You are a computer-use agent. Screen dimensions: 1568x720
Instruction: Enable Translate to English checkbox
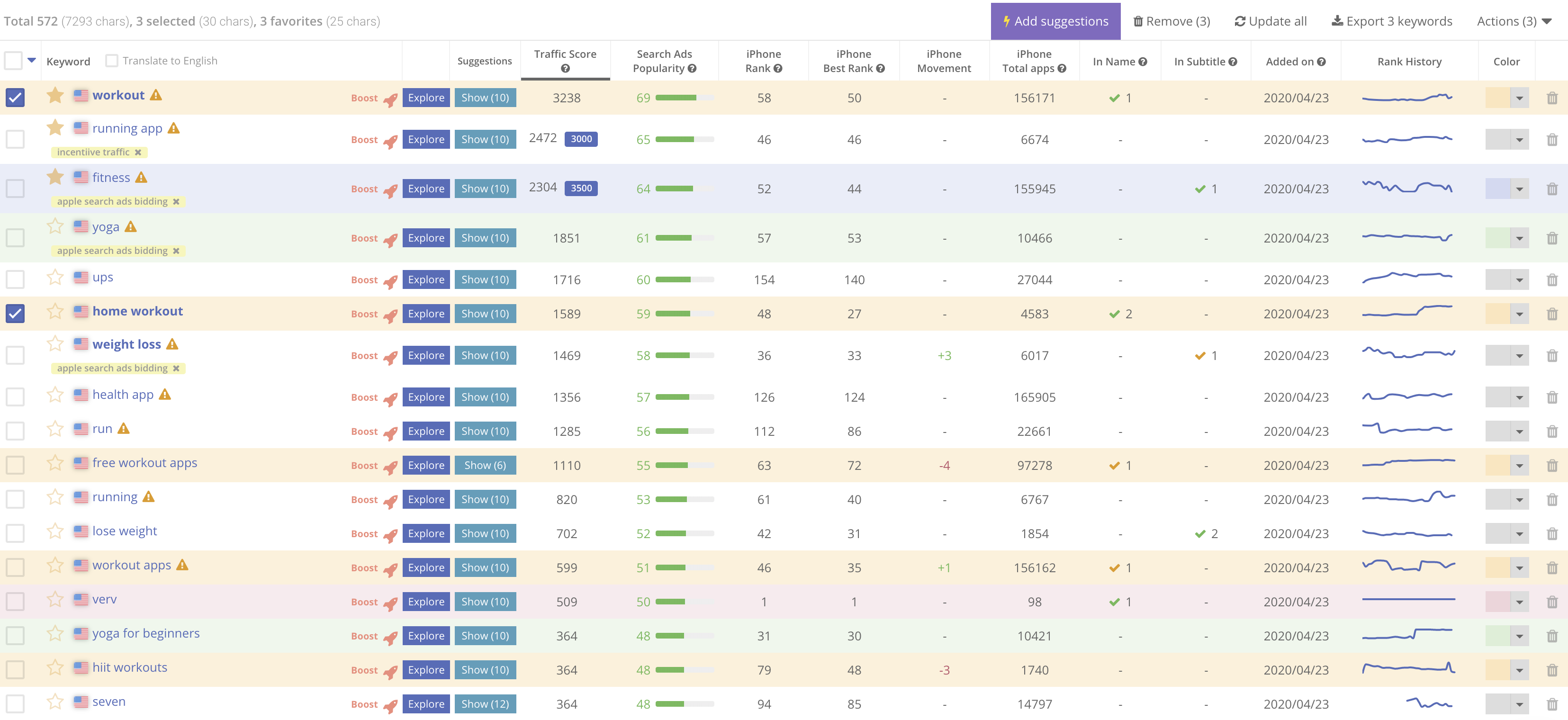tap(112, 61)
